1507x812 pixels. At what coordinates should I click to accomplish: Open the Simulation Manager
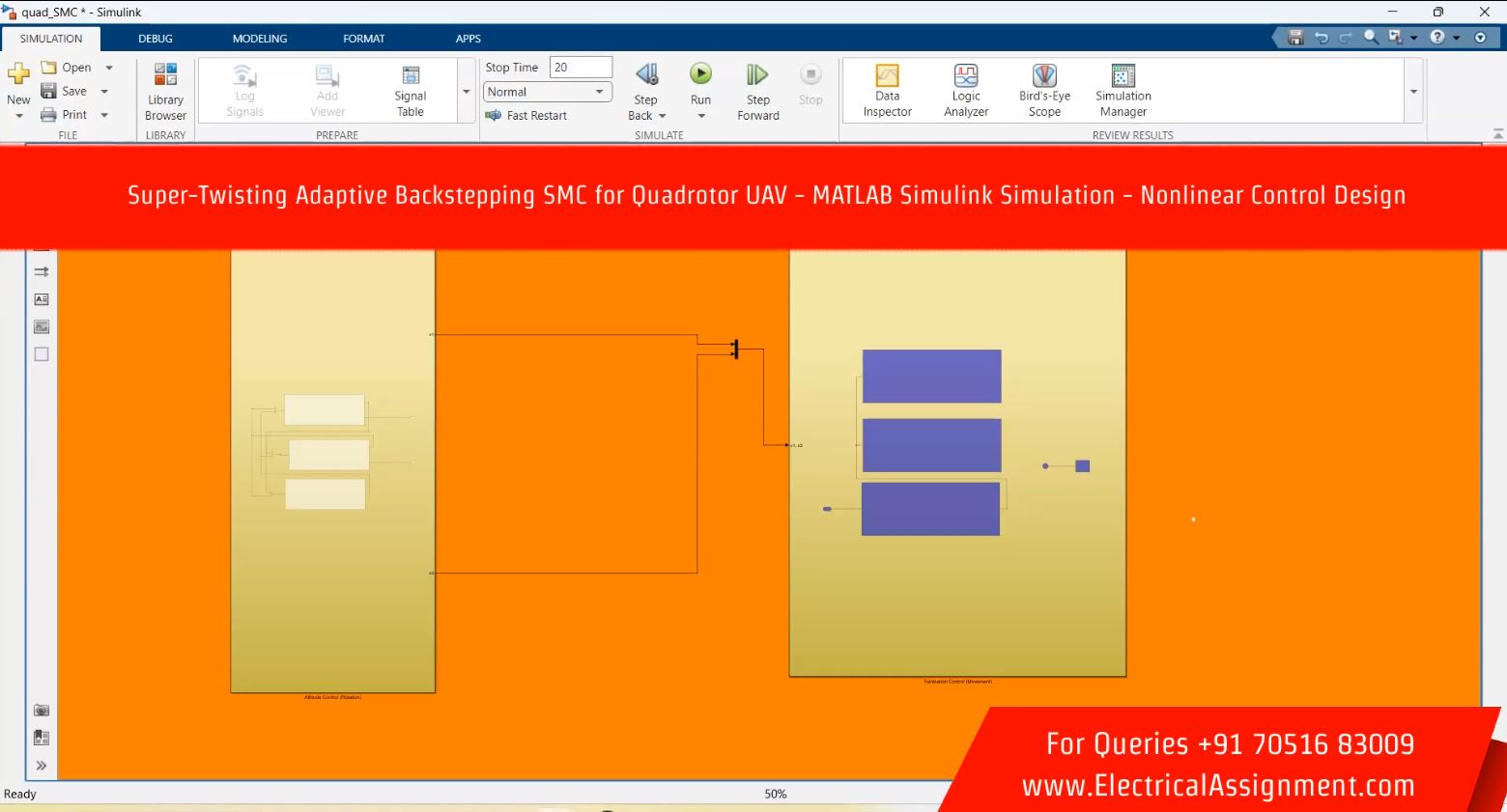coord(1123,90)
